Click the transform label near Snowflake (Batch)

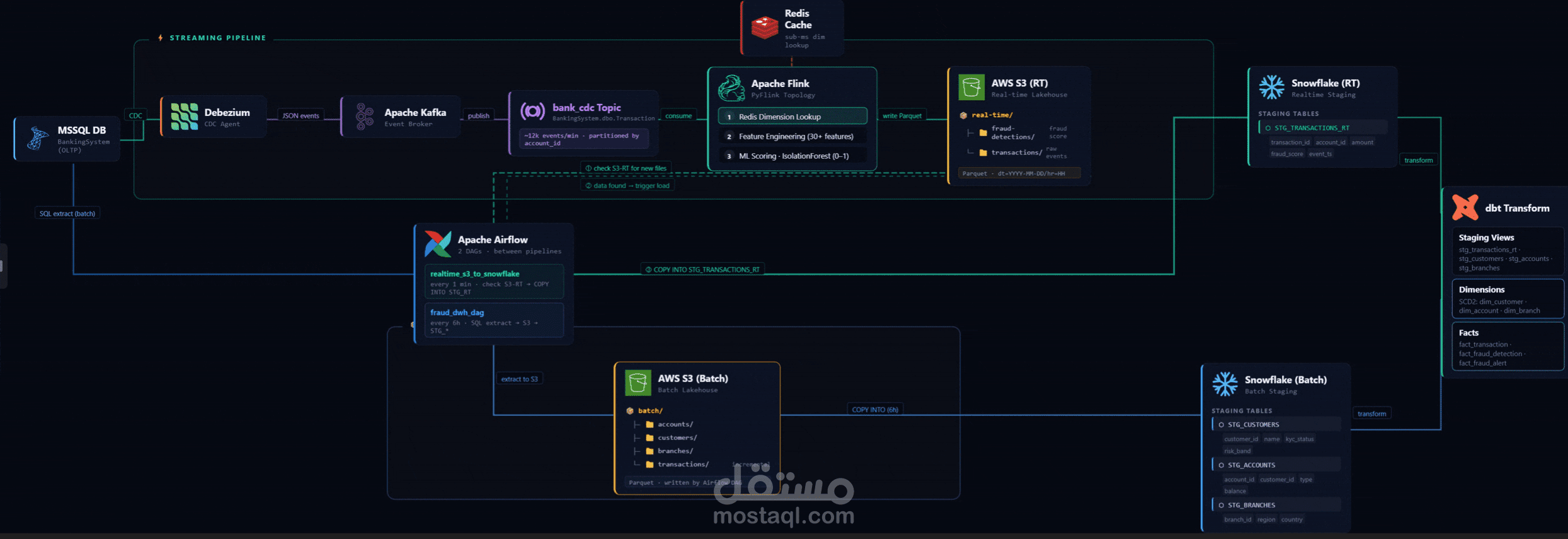pyautogui.click(x=1371, y=414)
